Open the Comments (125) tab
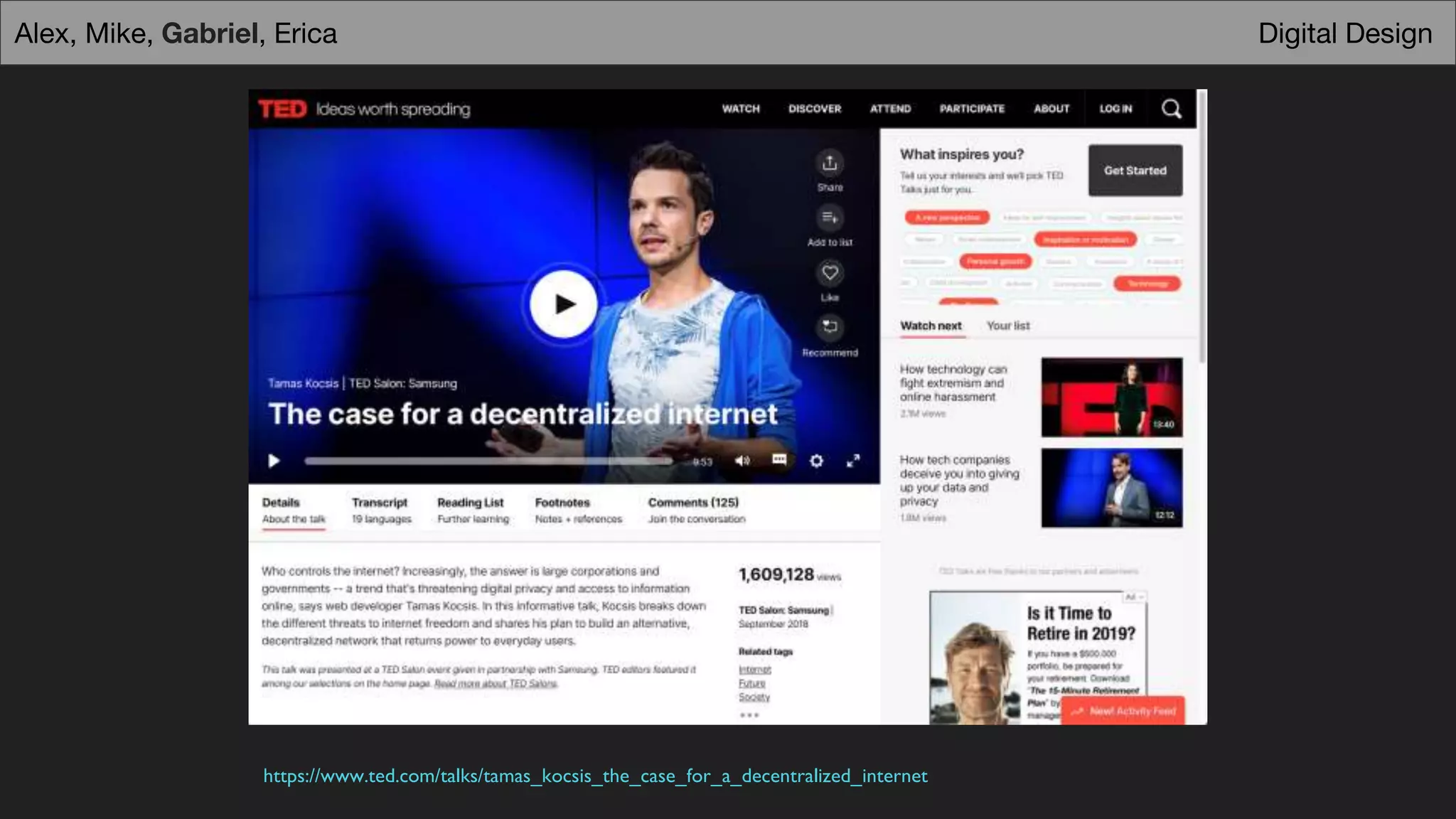Screen dimensions: 1456x819 [697, 510]
